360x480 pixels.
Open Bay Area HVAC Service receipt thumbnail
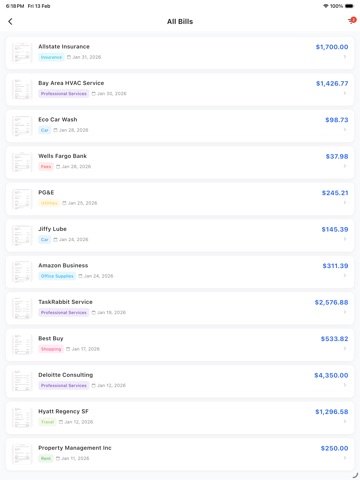22,89
